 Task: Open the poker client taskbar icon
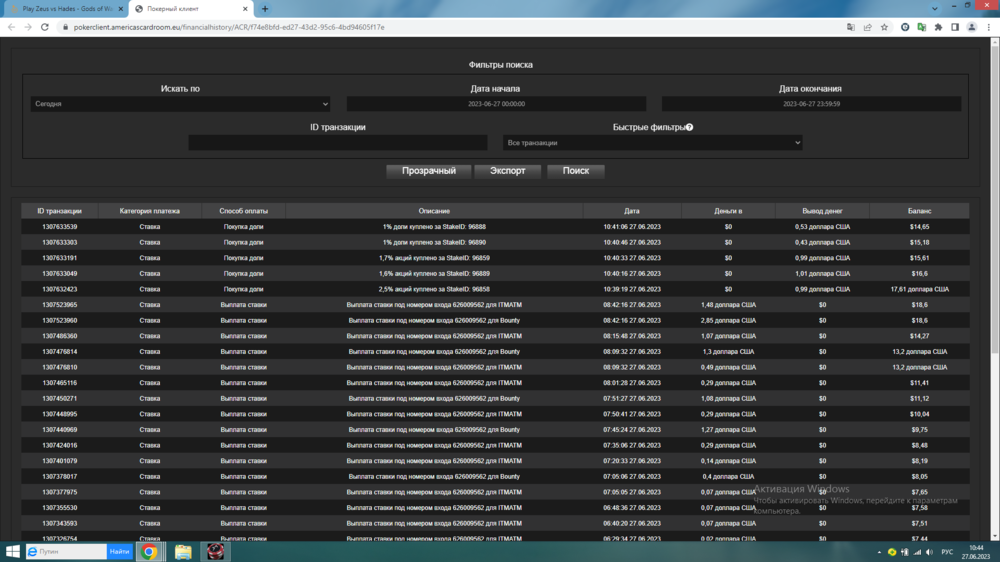click(x=215, y=552)
